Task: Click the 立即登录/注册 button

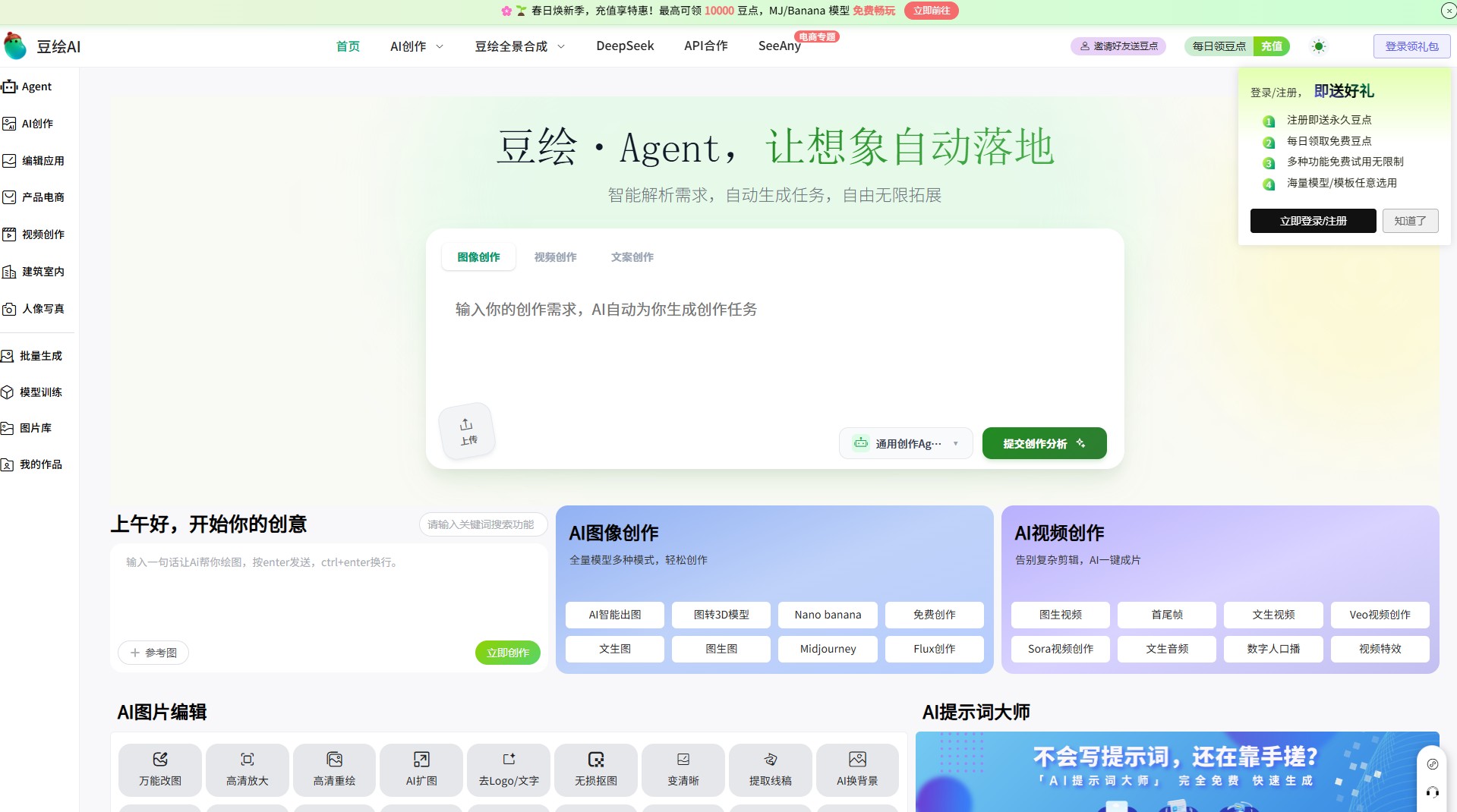Action: [1313, 221]
